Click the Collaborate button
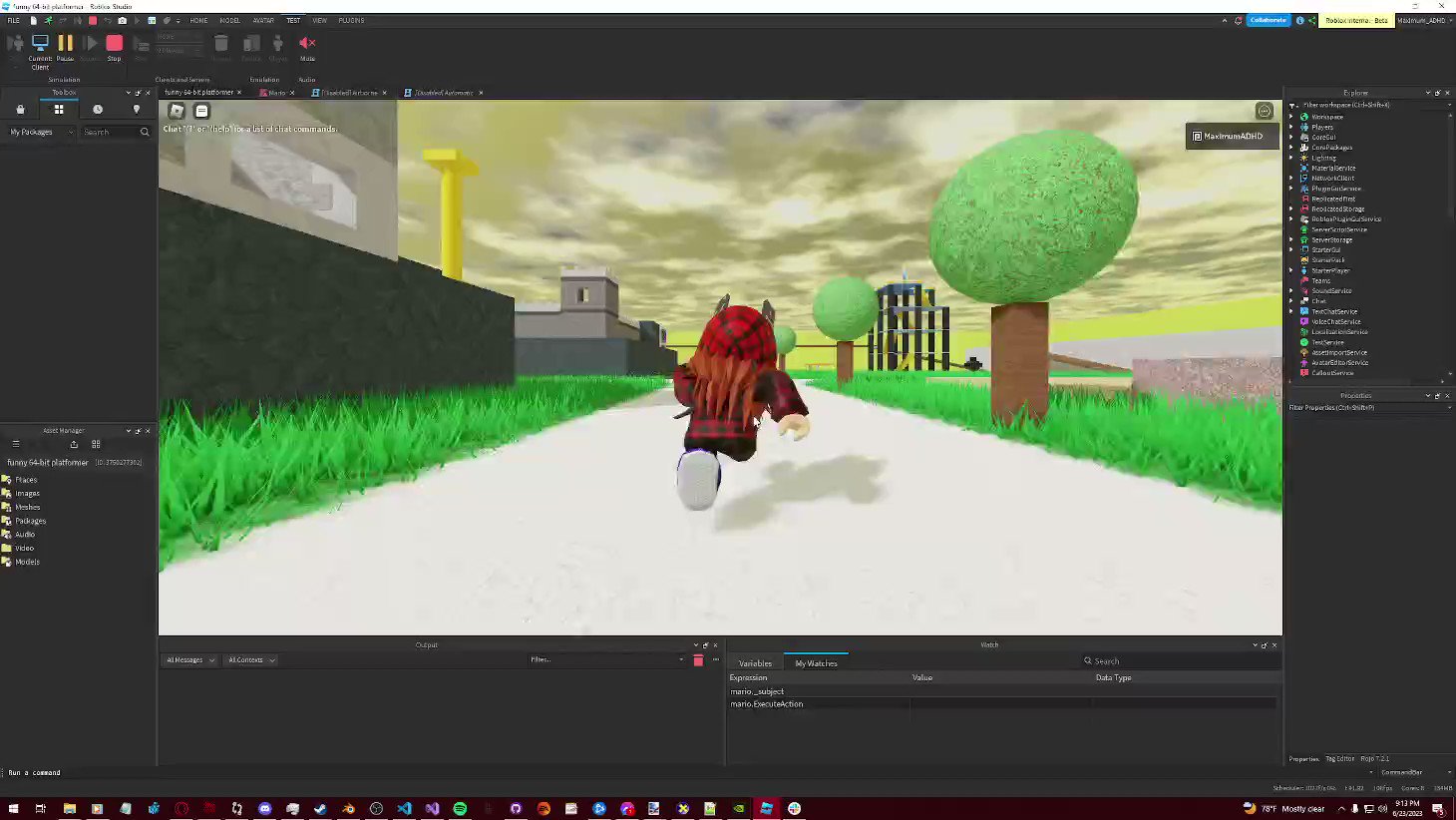The image size is (1456, 820). pyautogui.click(x=1269, y=20)
